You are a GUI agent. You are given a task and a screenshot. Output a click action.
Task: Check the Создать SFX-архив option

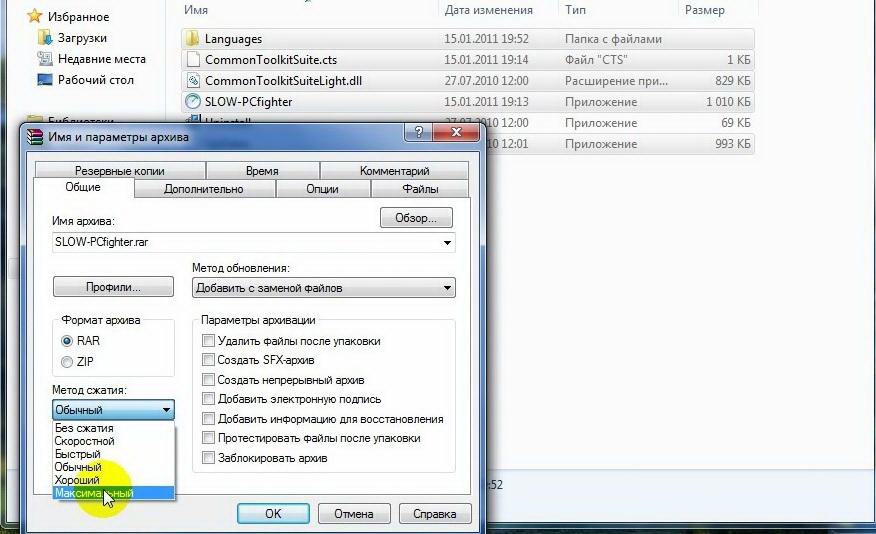pyautogui.click(x=208, y=360)
